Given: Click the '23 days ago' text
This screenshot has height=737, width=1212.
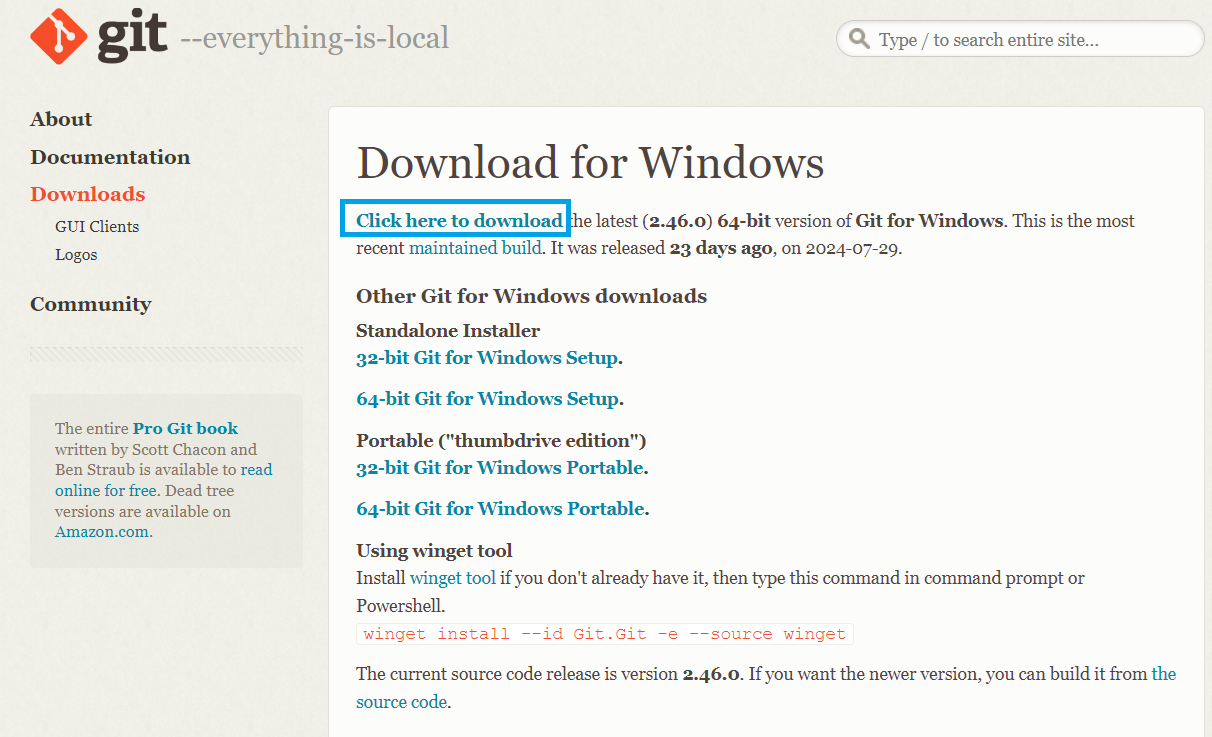Looking at the screenshot, I should coord(720,247).
